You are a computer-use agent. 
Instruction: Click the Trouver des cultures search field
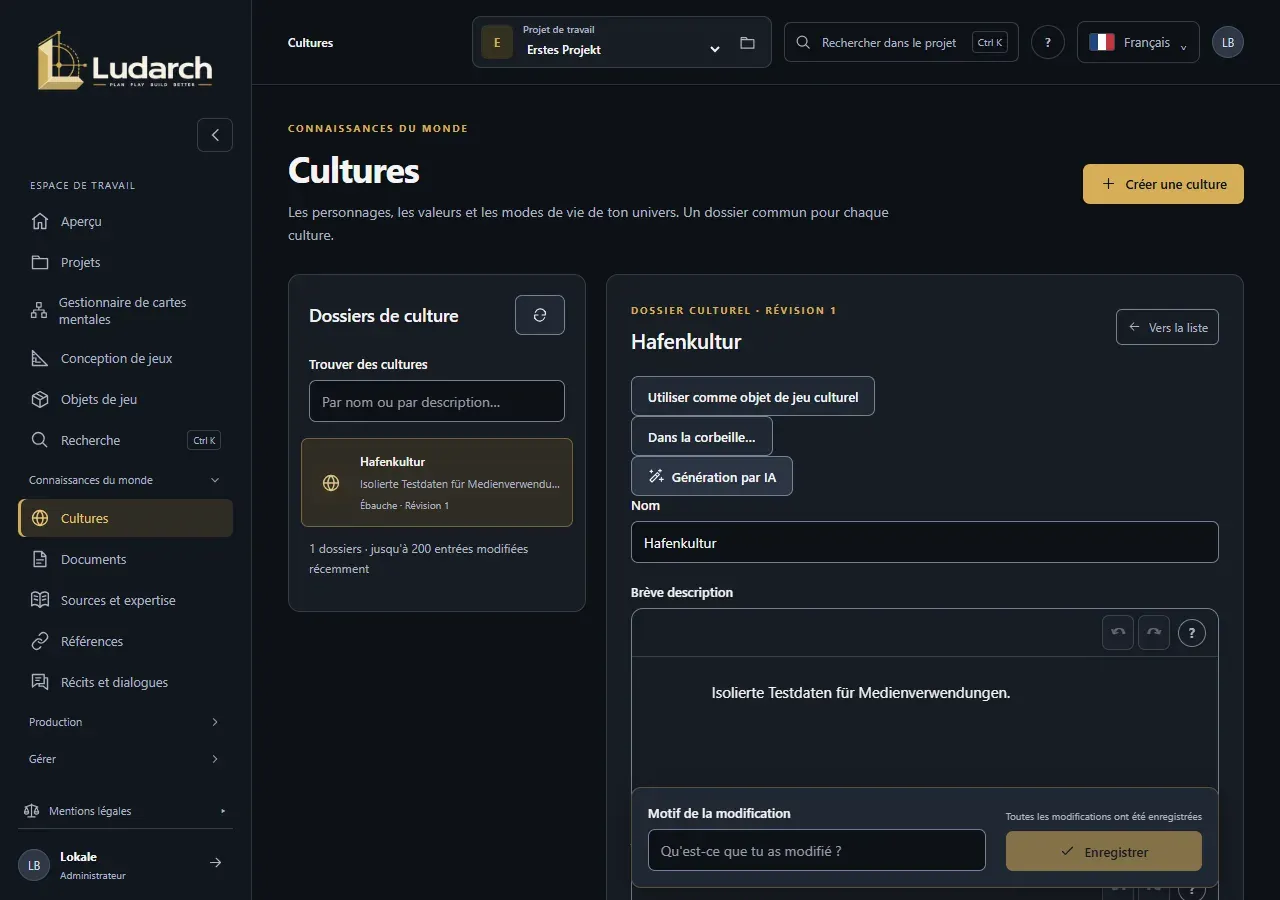pyautogui.click(x=437, y=401)
